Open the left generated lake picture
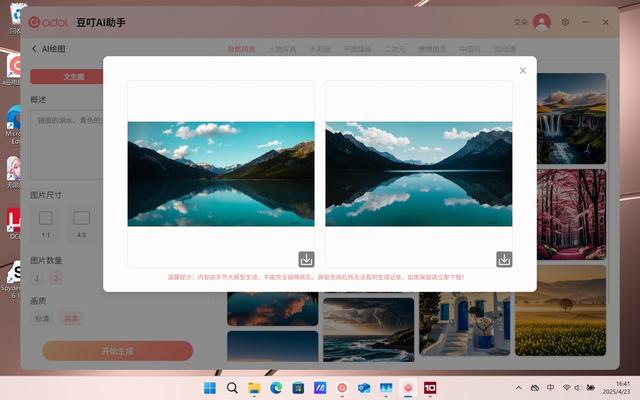This screenshot has height=400, width=640. (221, 174)
